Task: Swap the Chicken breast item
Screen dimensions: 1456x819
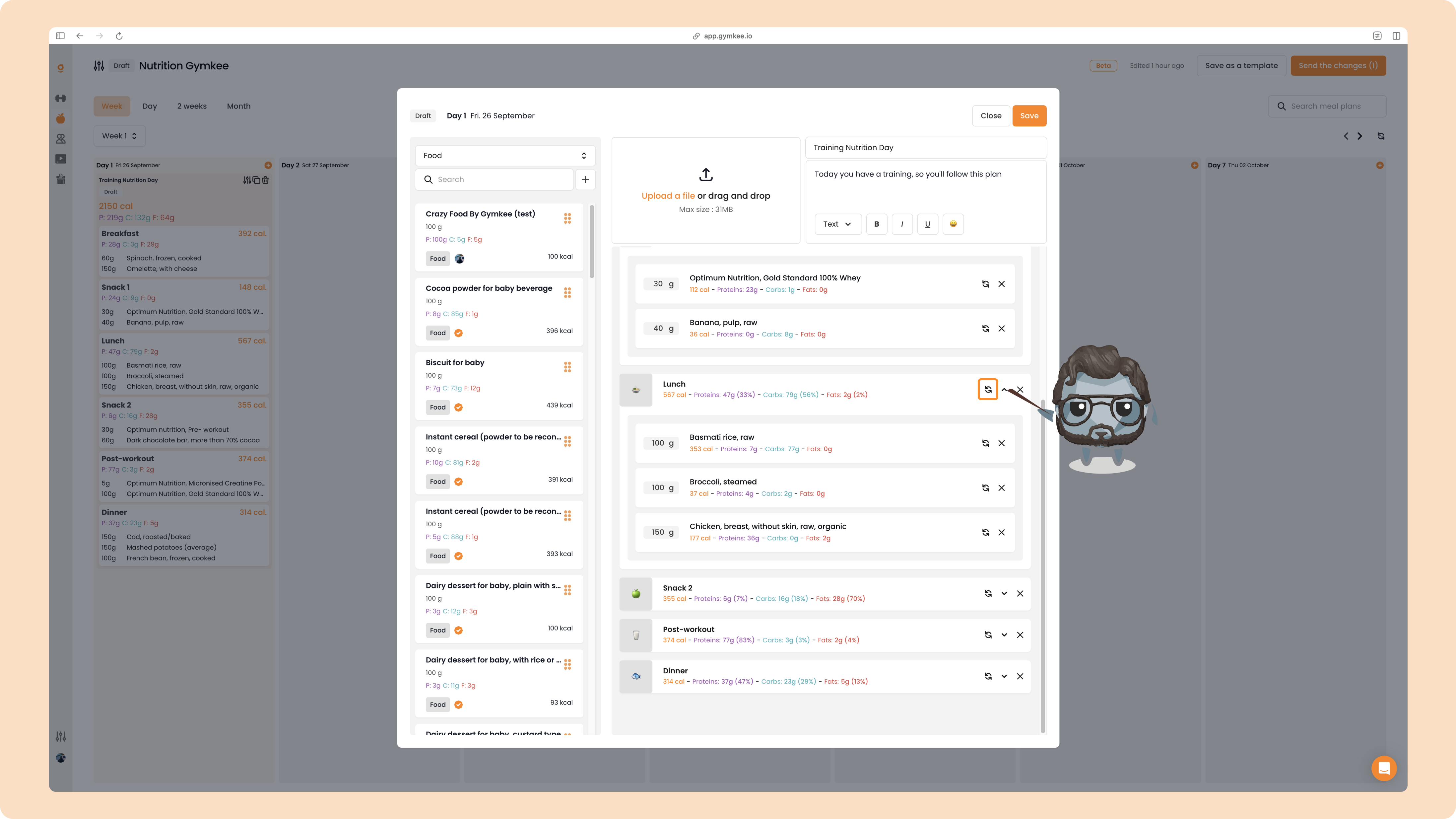Action: click(985, 533)
